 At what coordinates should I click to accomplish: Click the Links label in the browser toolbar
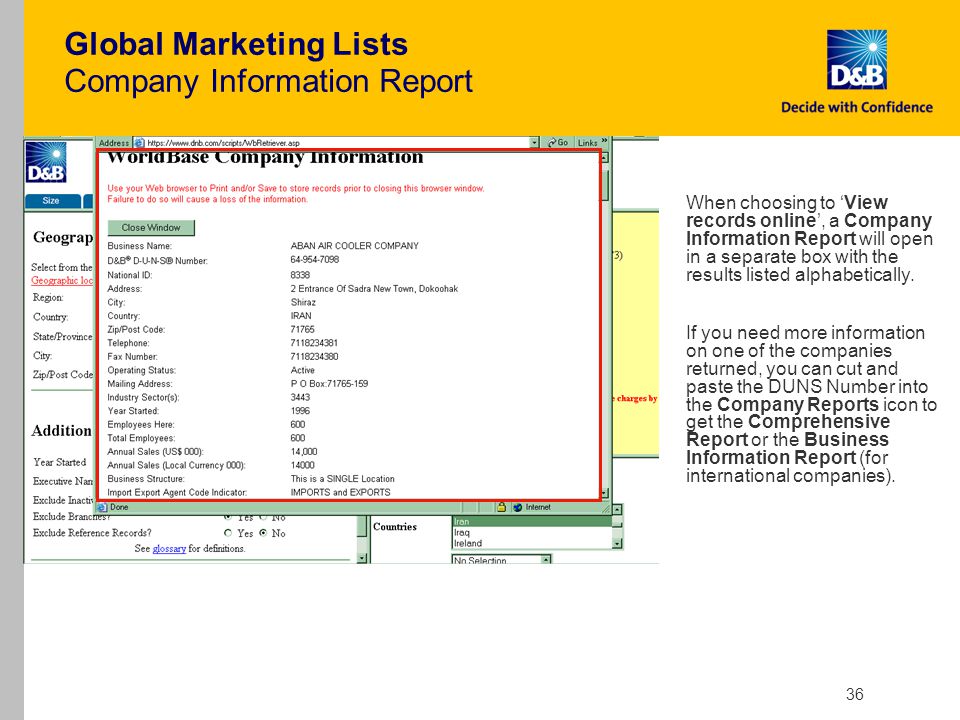tap(587, 143)
